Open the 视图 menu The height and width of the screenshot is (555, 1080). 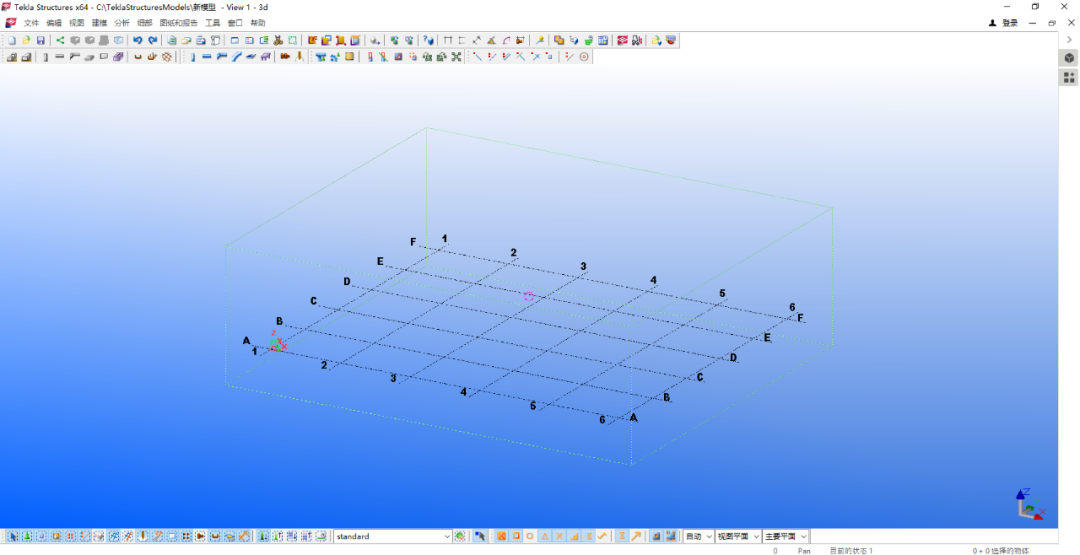[x=76, y=23]
